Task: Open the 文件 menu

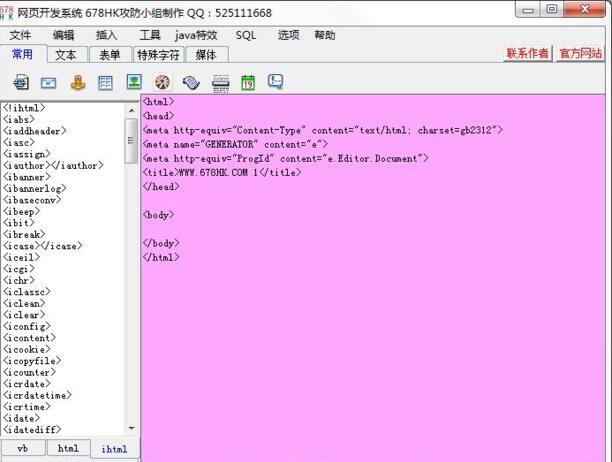Action: [20, 35]
